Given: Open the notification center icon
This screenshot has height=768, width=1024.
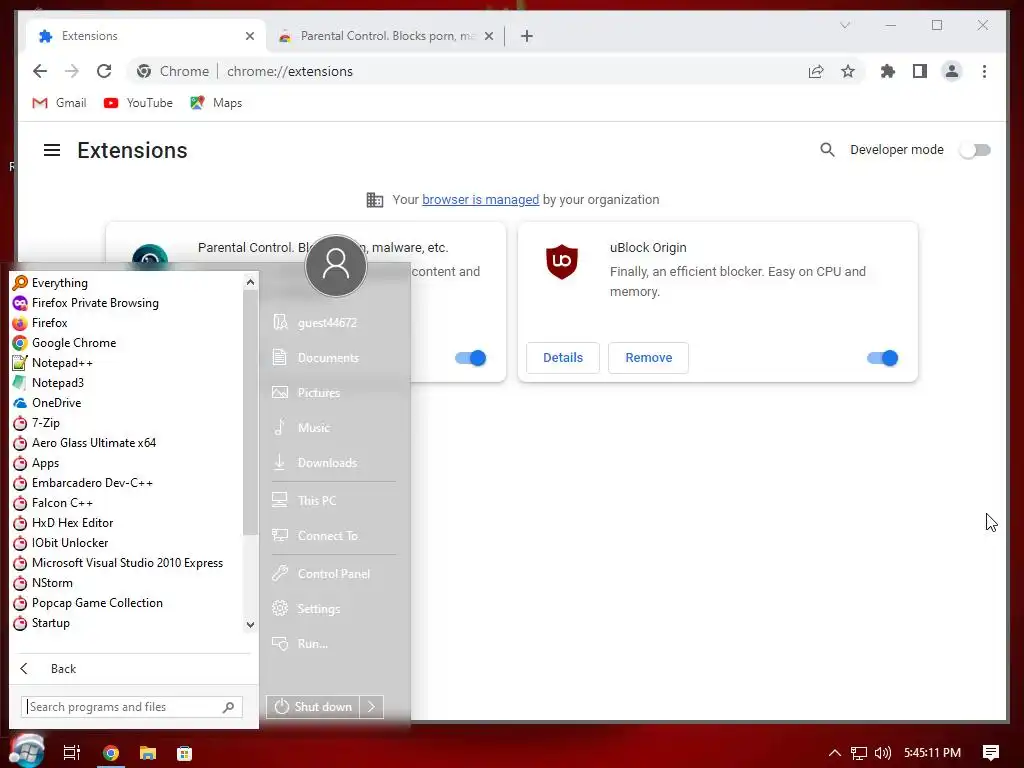Looking at the screenshot, I should (x=991, y=752).
